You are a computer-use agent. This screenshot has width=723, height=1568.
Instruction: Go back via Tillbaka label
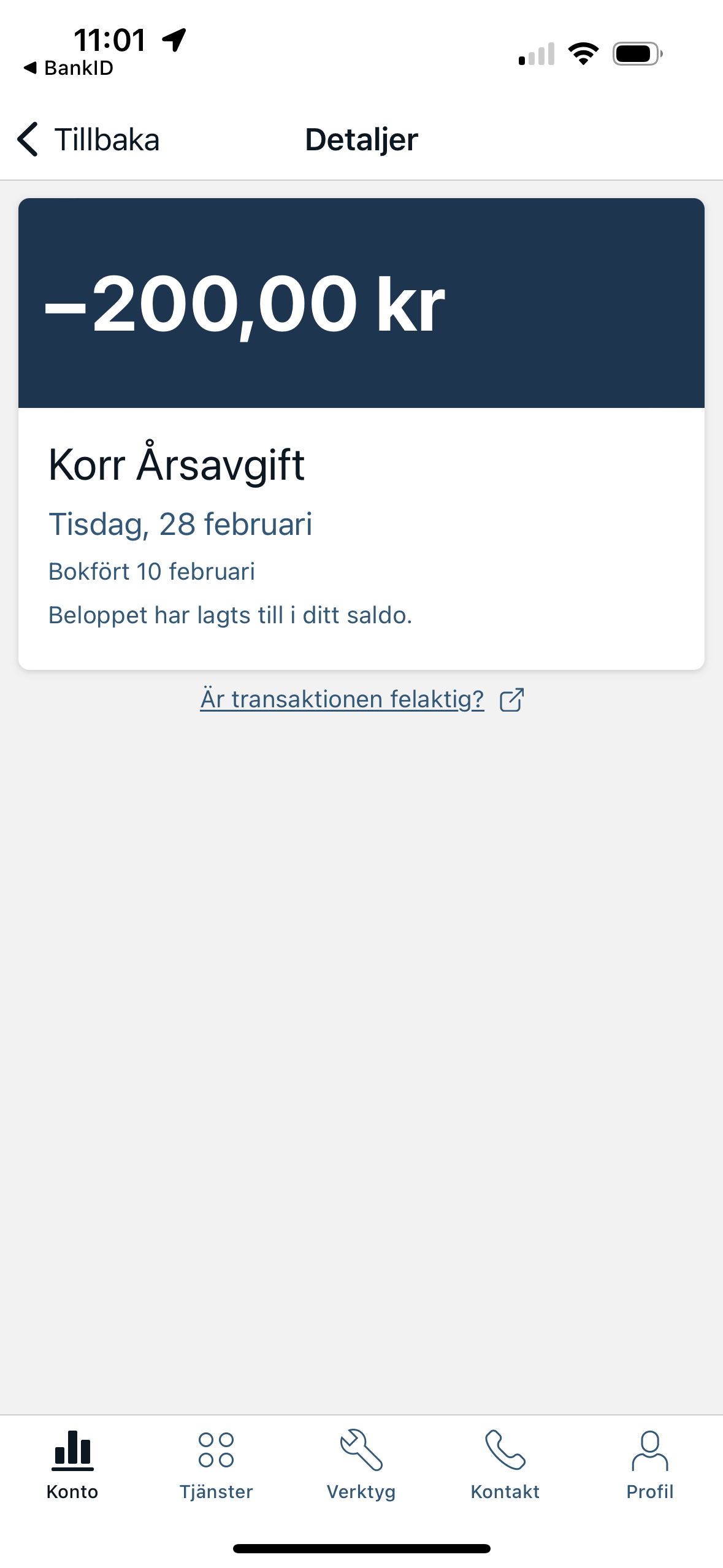click(x=107, y=140)
